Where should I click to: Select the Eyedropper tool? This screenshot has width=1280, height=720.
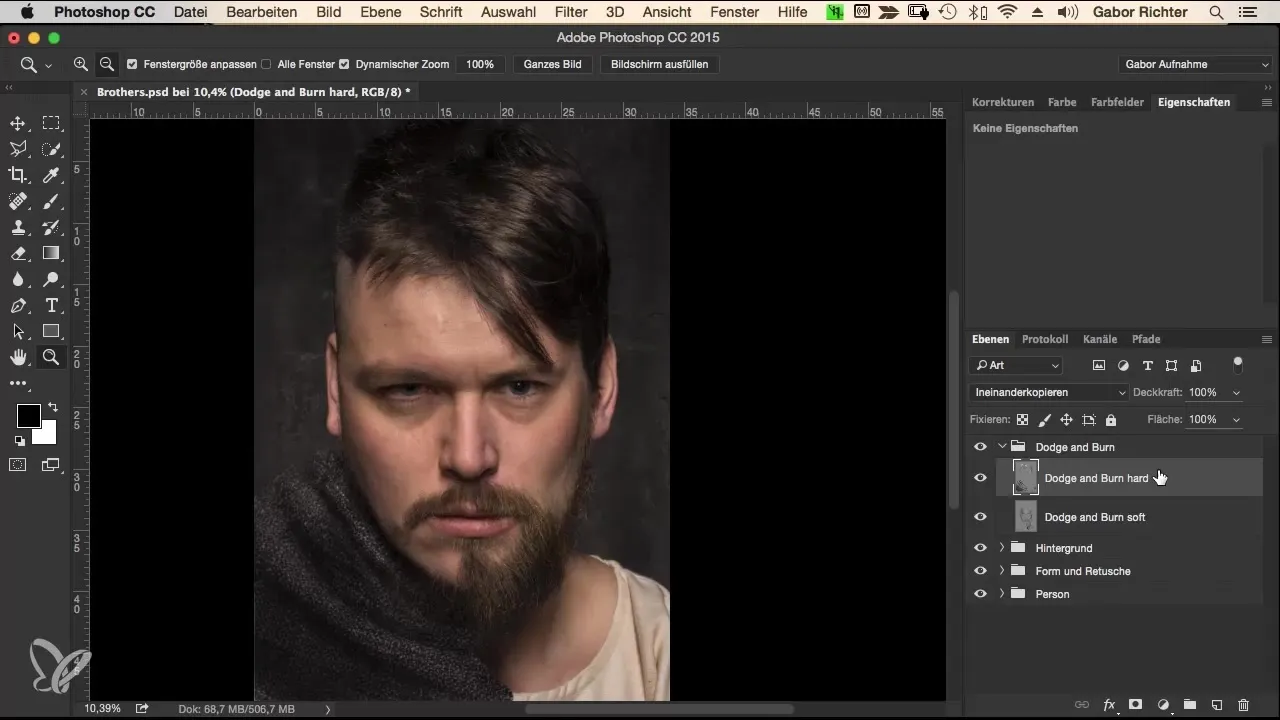(51, 175)
